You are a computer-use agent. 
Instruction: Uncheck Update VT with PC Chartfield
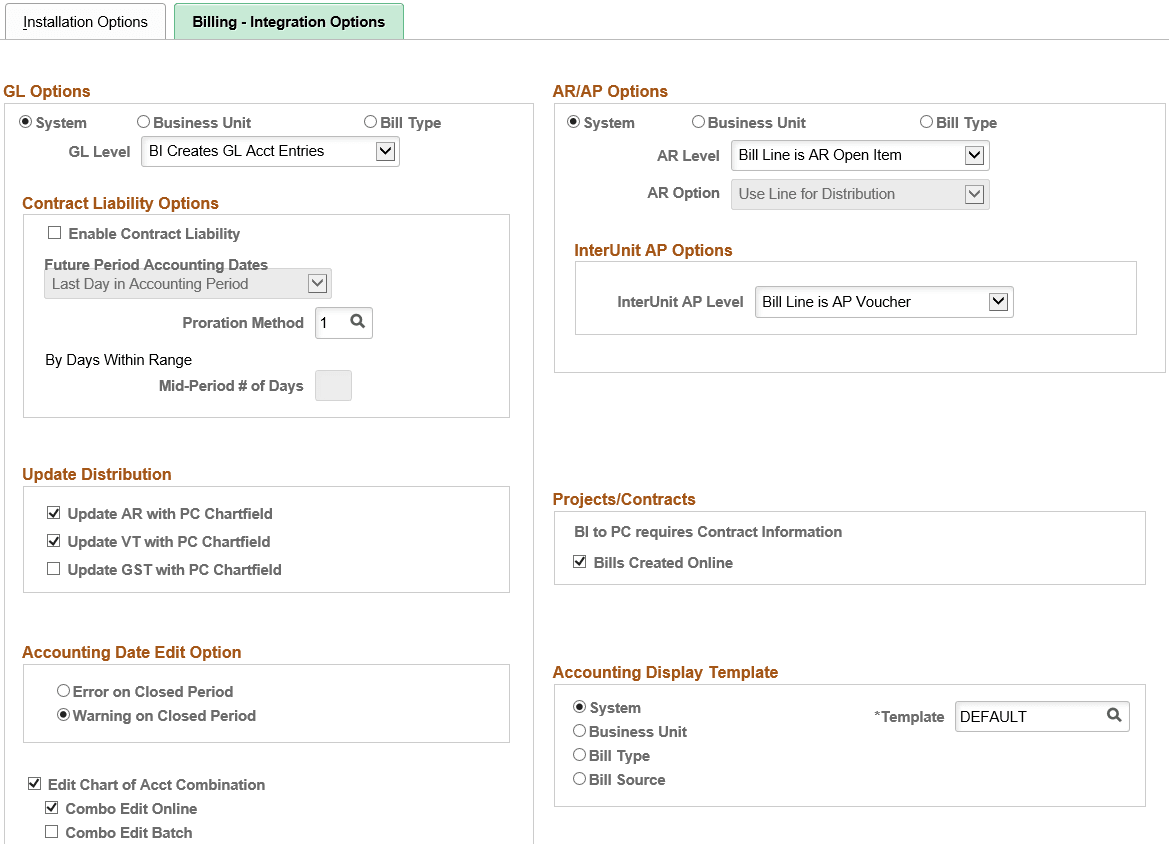point(53,541)
